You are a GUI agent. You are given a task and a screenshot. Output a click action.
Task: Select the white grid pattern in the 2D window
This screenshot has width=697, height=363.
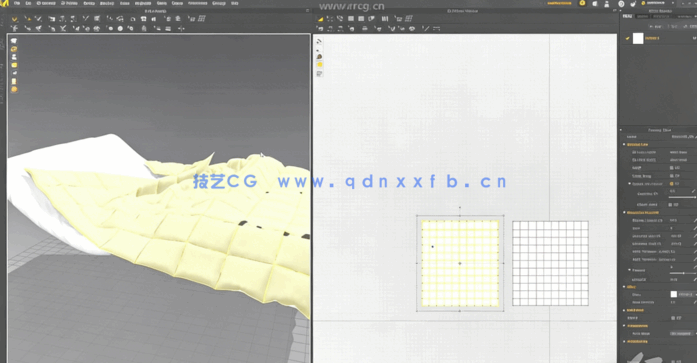550,263
